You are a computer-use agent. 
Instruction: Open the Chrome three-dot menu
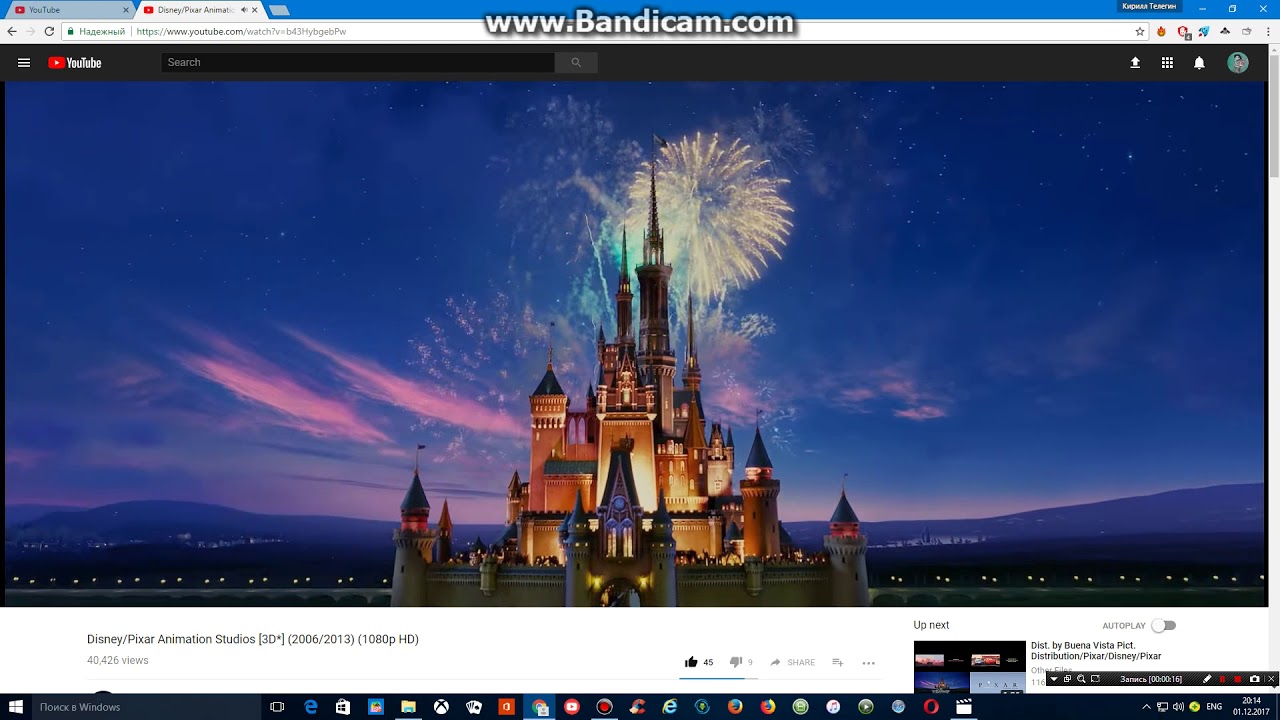pyautogui.click(x=1269, y=32)
